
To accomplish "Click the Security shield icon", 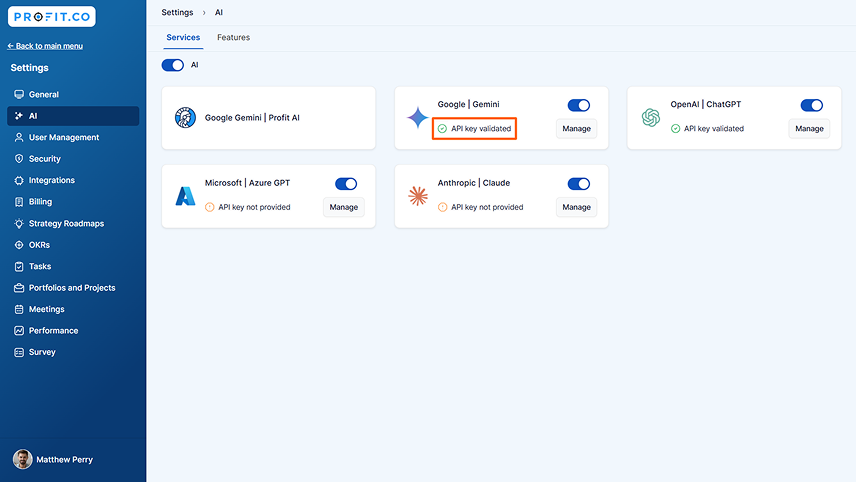I will coord(19,159).
